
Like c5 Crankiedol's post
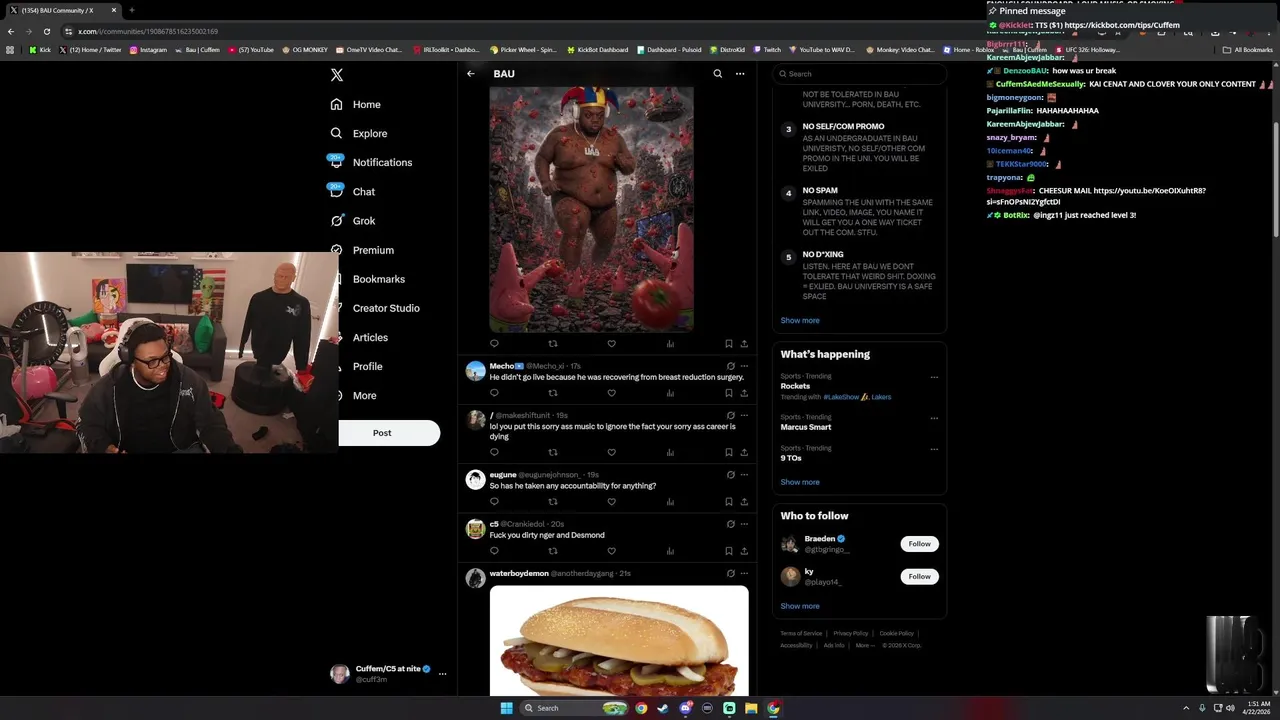(x=611, y=551)
